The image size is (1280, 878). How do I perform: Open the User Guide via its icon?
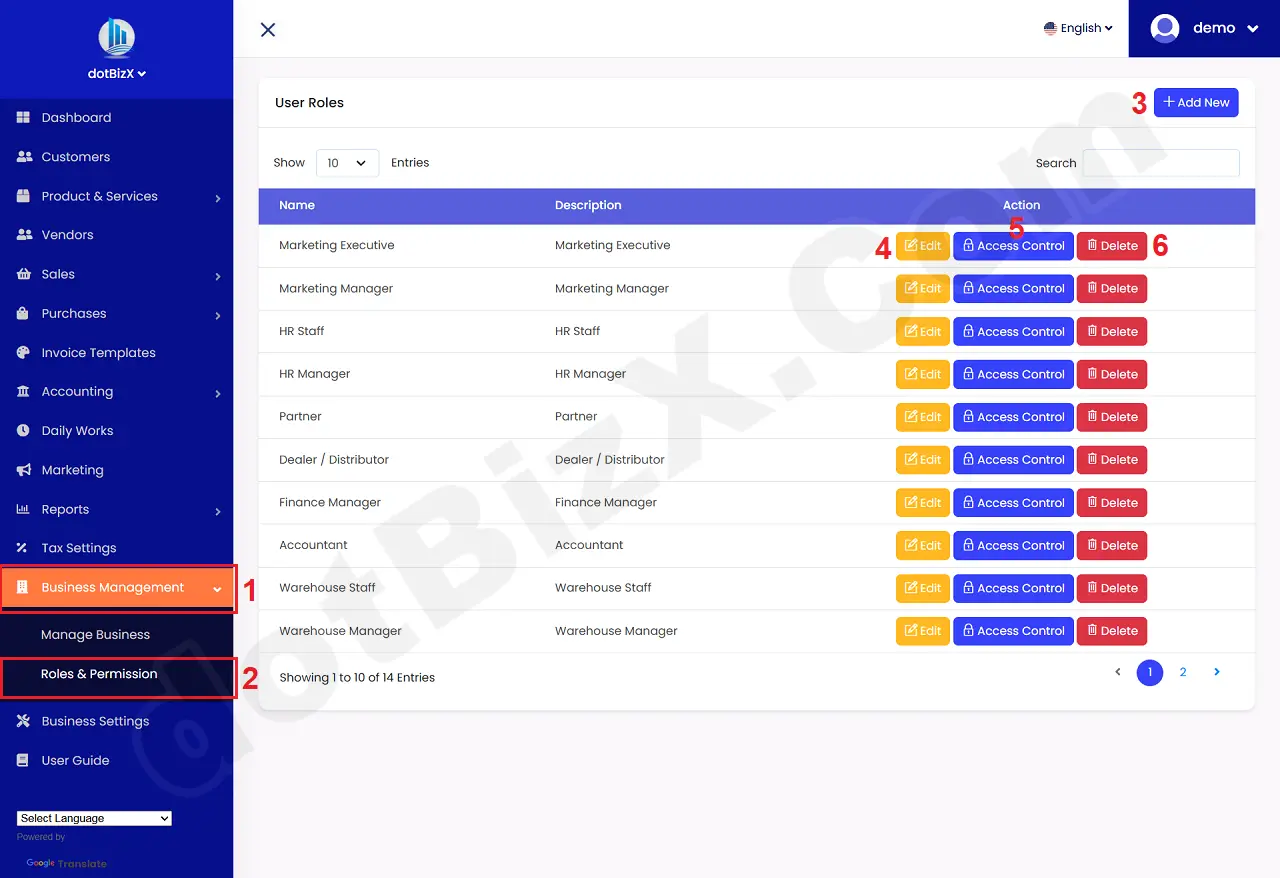pos(23,760)
